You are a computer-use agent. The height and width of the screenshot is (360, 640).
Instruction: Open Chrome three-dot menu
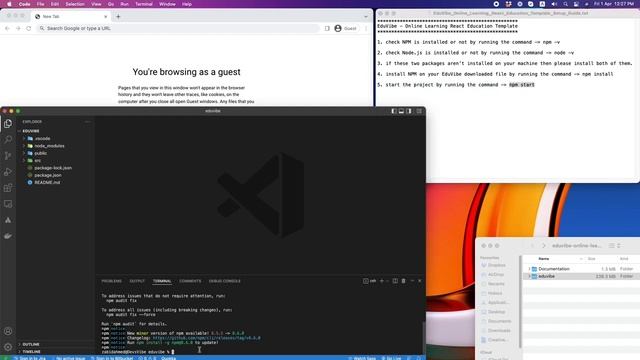(x=366, y=28)
